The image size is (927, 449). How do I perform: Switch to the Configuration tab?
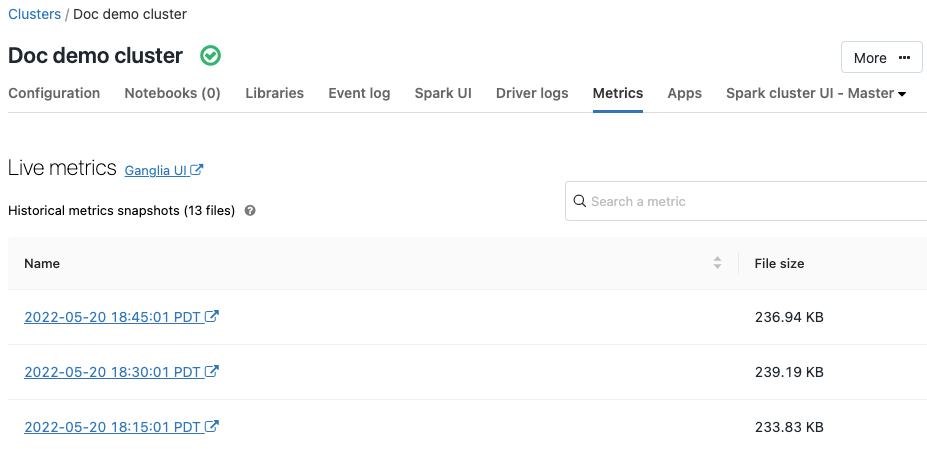(x=54, y=93)
